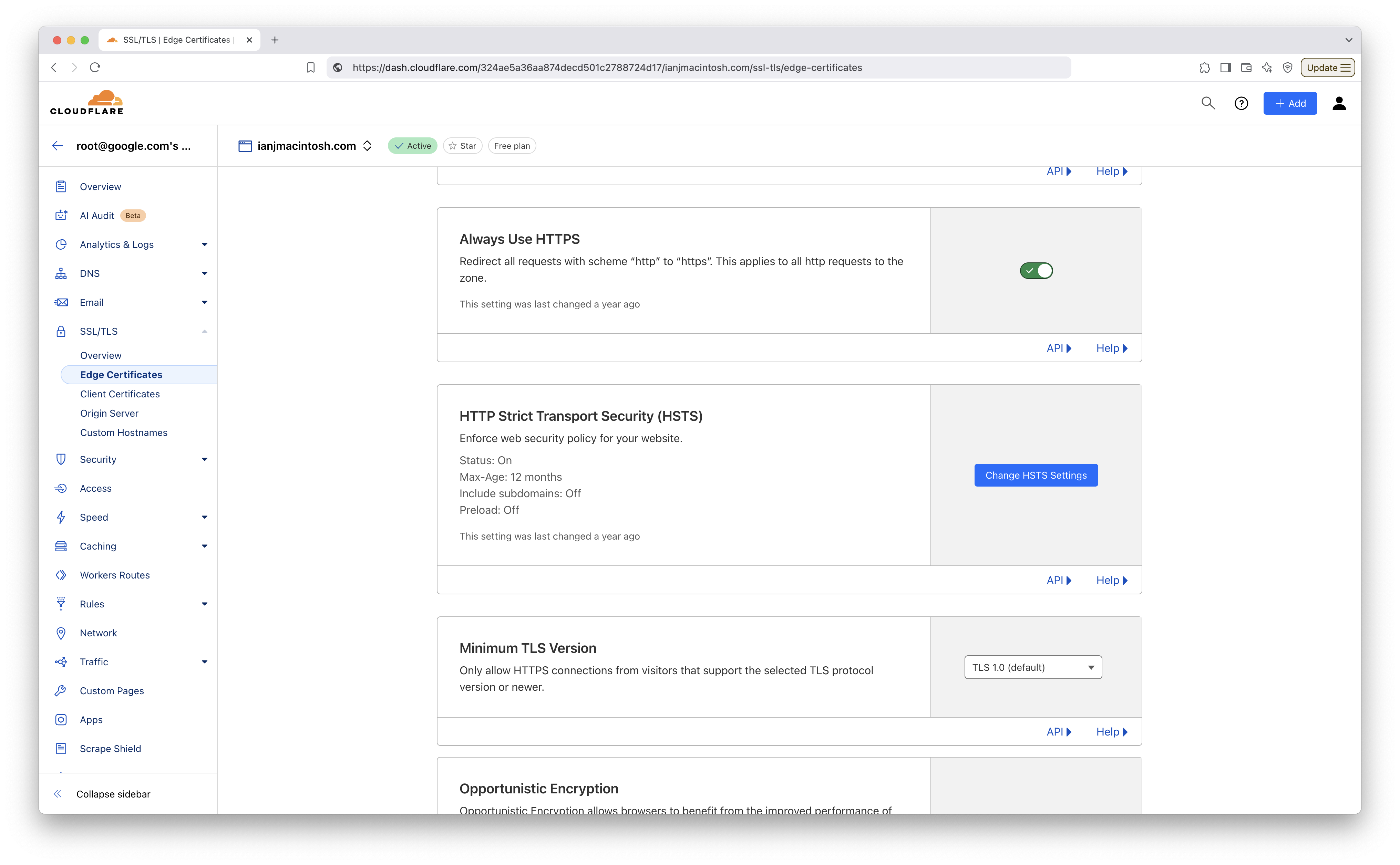This screenshot has width=1400, height=865.
Task: Click Change HSTS Settings button
Action: point(1036,476)
